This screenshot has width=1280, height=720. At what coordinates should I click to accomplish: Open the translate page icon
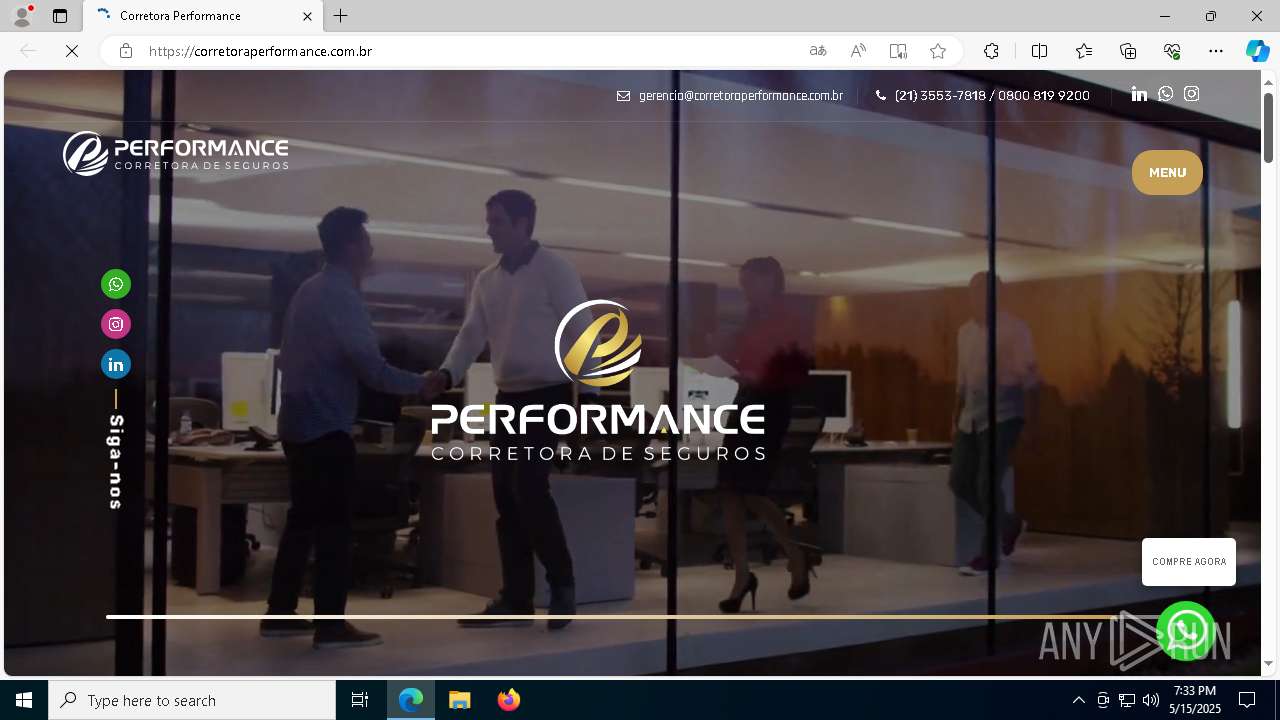click(818, 51)
